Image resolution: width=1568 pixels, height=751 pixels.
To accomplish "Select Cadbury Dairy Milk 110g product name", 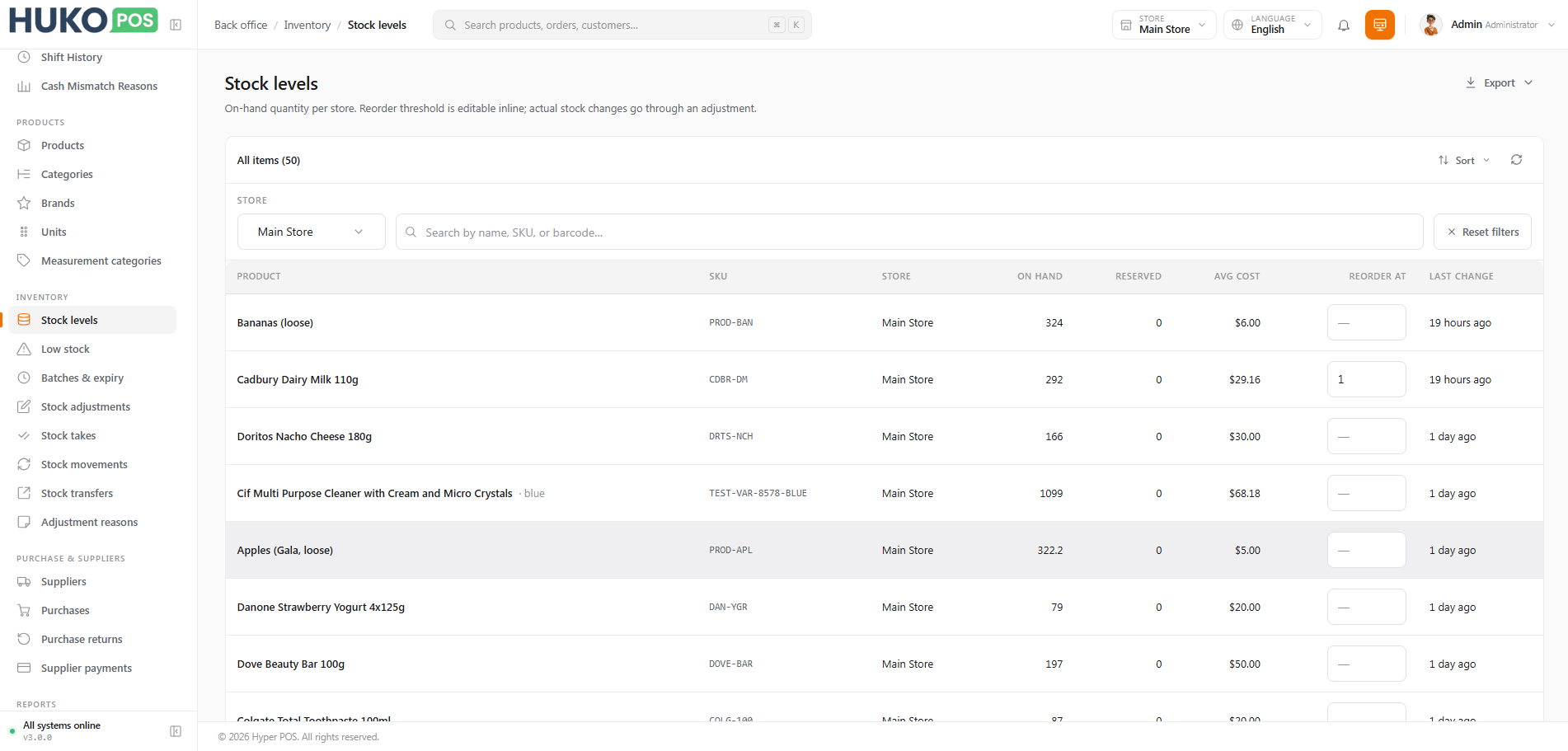I will 298,379.
